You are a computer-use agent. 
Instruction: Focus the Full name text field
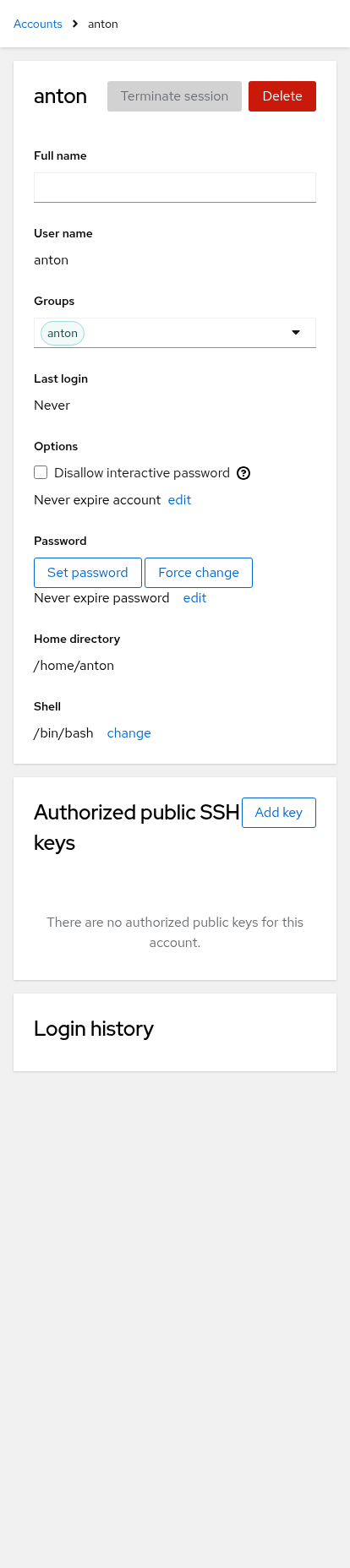click(175, 188)
